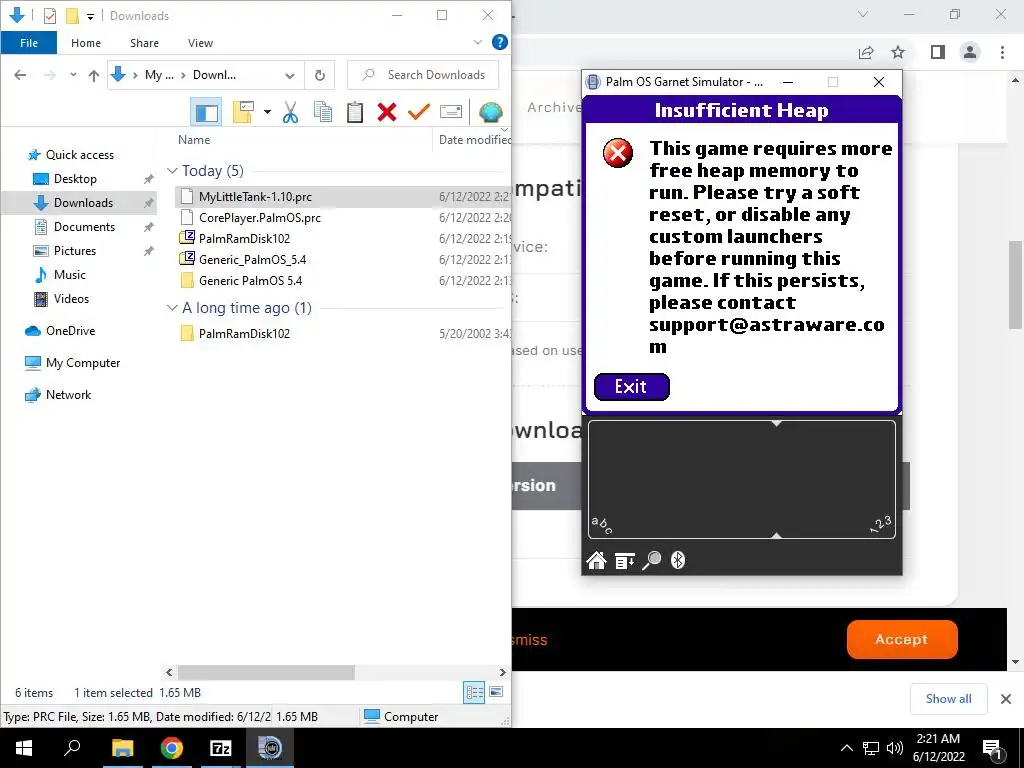Open Explorer help question mark icon
The height and width of the screenshot is (768, 1024).
click(x=500, y=42)
